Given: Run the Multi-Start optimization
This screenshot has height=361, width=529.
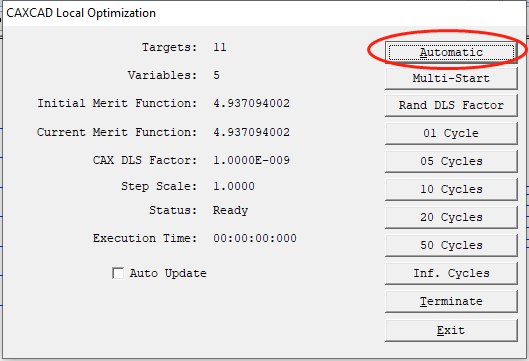Looking at the screenshot, I should [x=451, y=78].
